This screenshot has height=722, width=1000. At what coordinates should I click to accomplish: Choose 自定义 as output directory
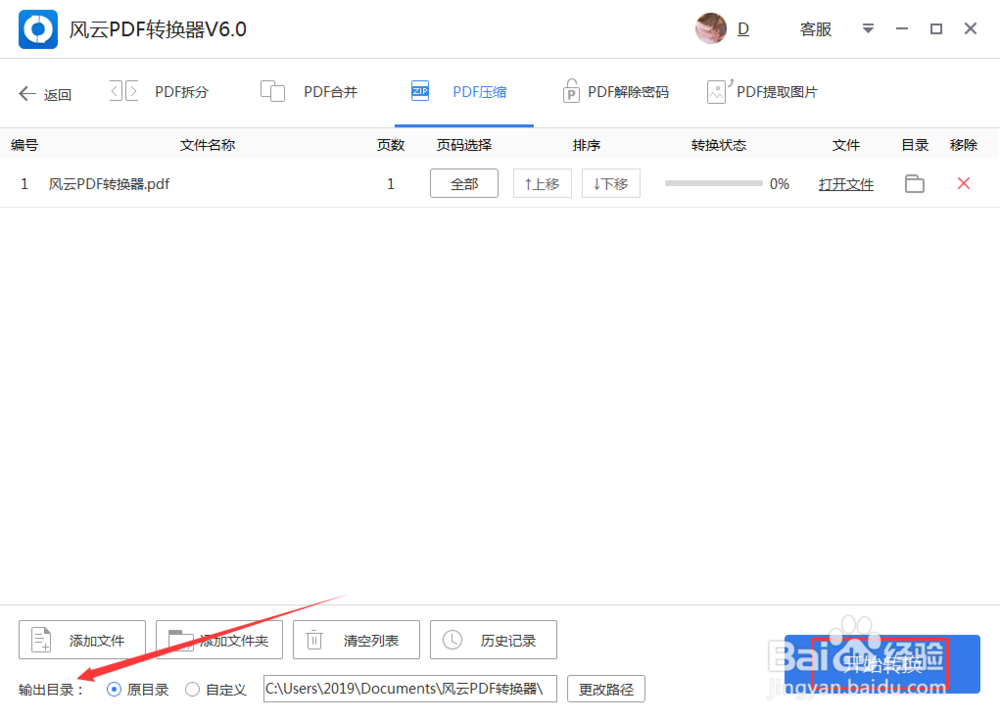(192, 689)
